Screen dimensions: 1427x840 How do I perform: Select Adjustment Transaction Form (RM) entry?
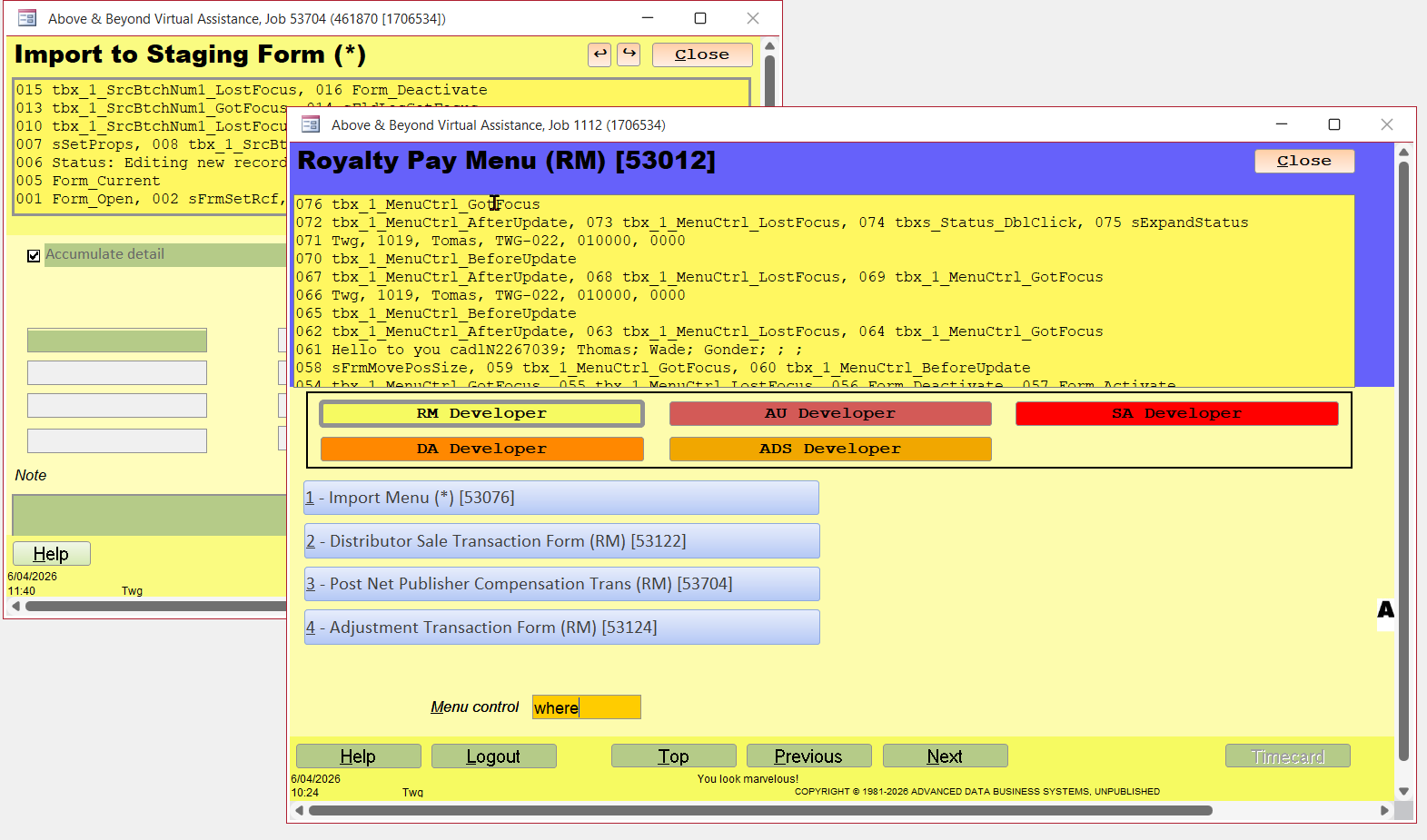tap(561, 628)
